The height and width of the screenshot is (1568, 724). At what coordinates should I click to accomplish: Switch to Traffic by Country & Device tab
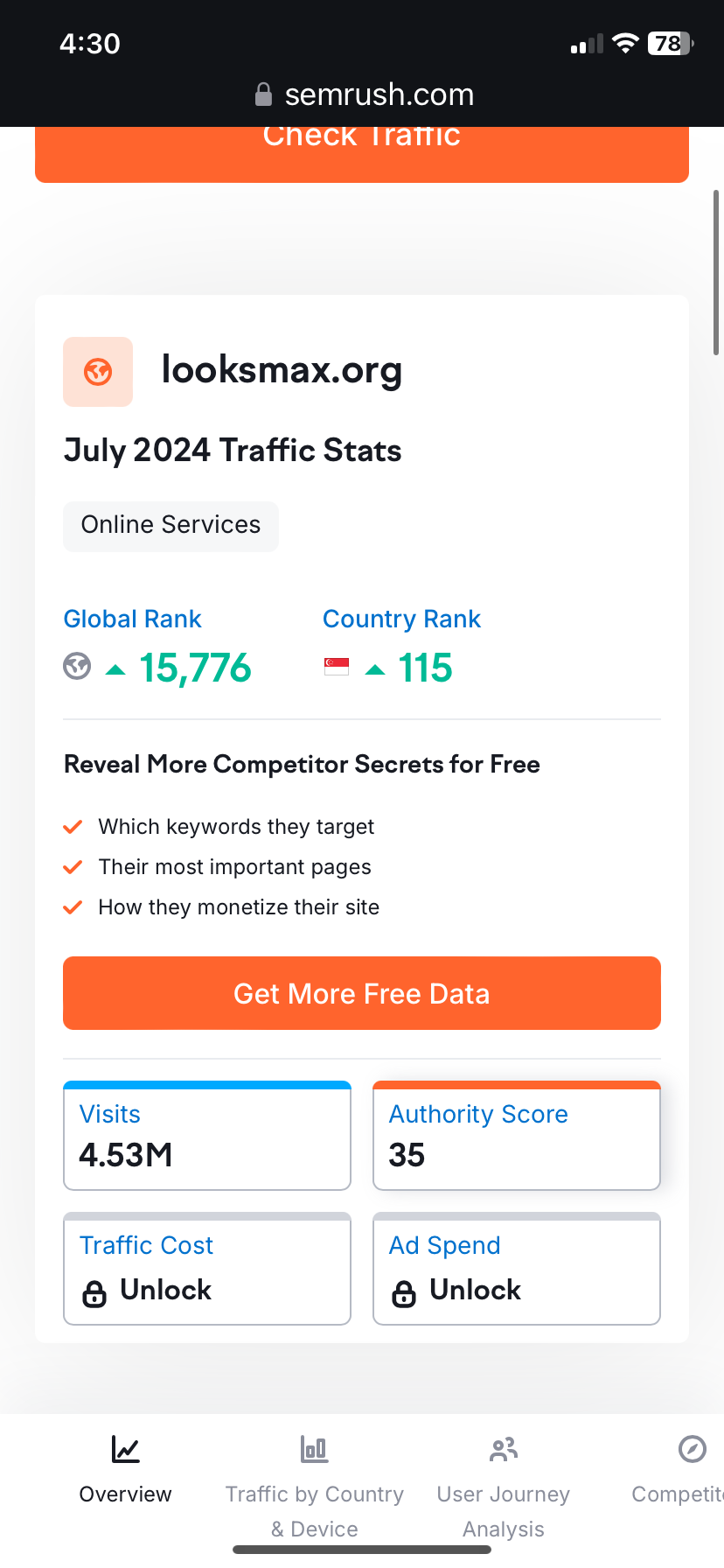[x=314, y=1510]
